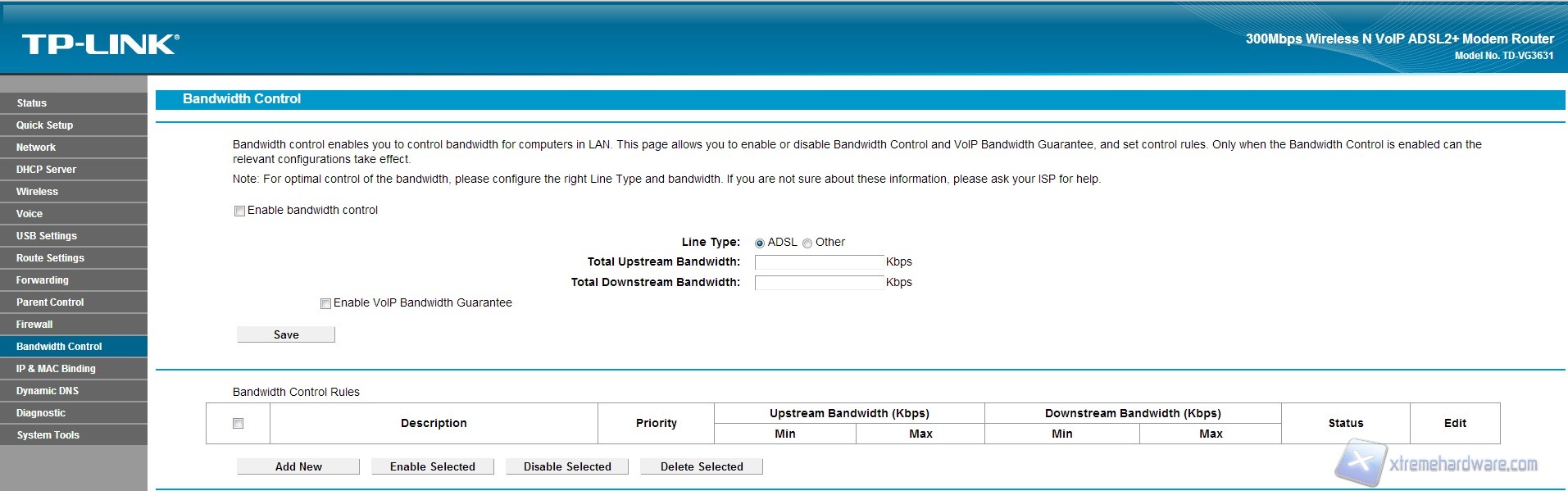1568x491 pixels.
Task: Go to Dynamic DNS settings
Action: point(48,391)
